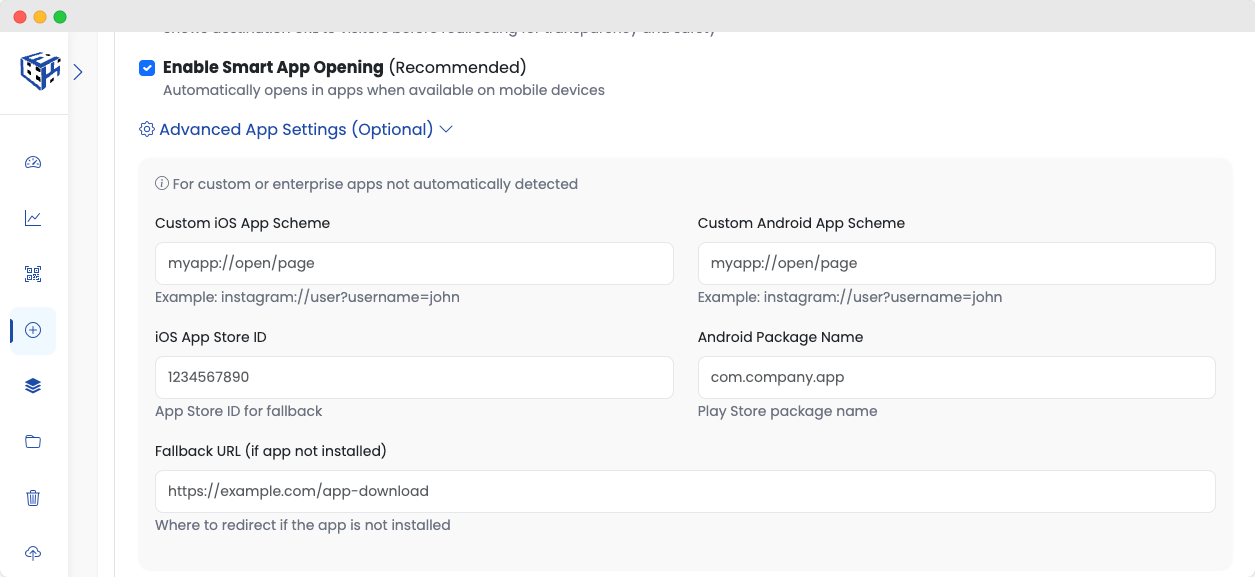Select the Android Package Name input
Image resolution: width=1255 pixels, height=577 pixels.
[956, 378]
